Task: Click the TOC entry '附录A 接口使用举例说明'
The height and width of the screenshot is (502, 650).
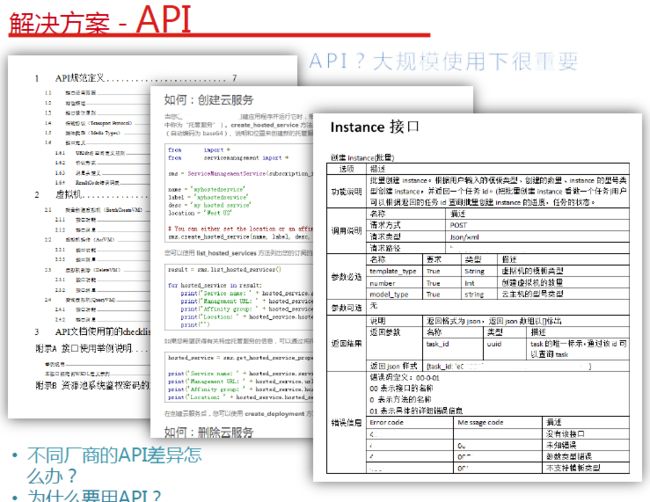Action: pos(91,348)
